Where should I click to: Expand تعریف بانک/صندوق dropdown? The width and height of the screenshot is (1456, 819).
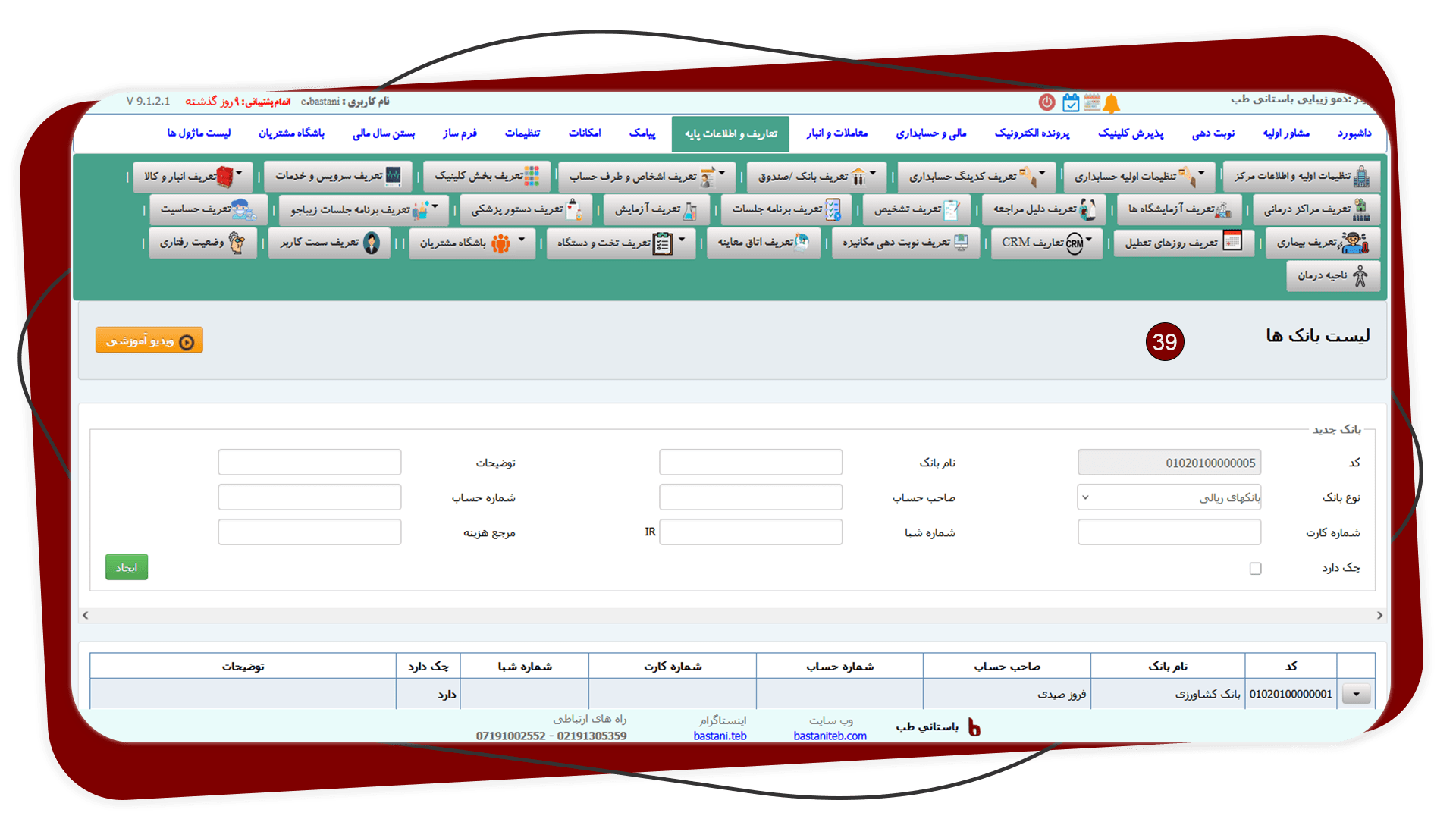tap(816, 176)
